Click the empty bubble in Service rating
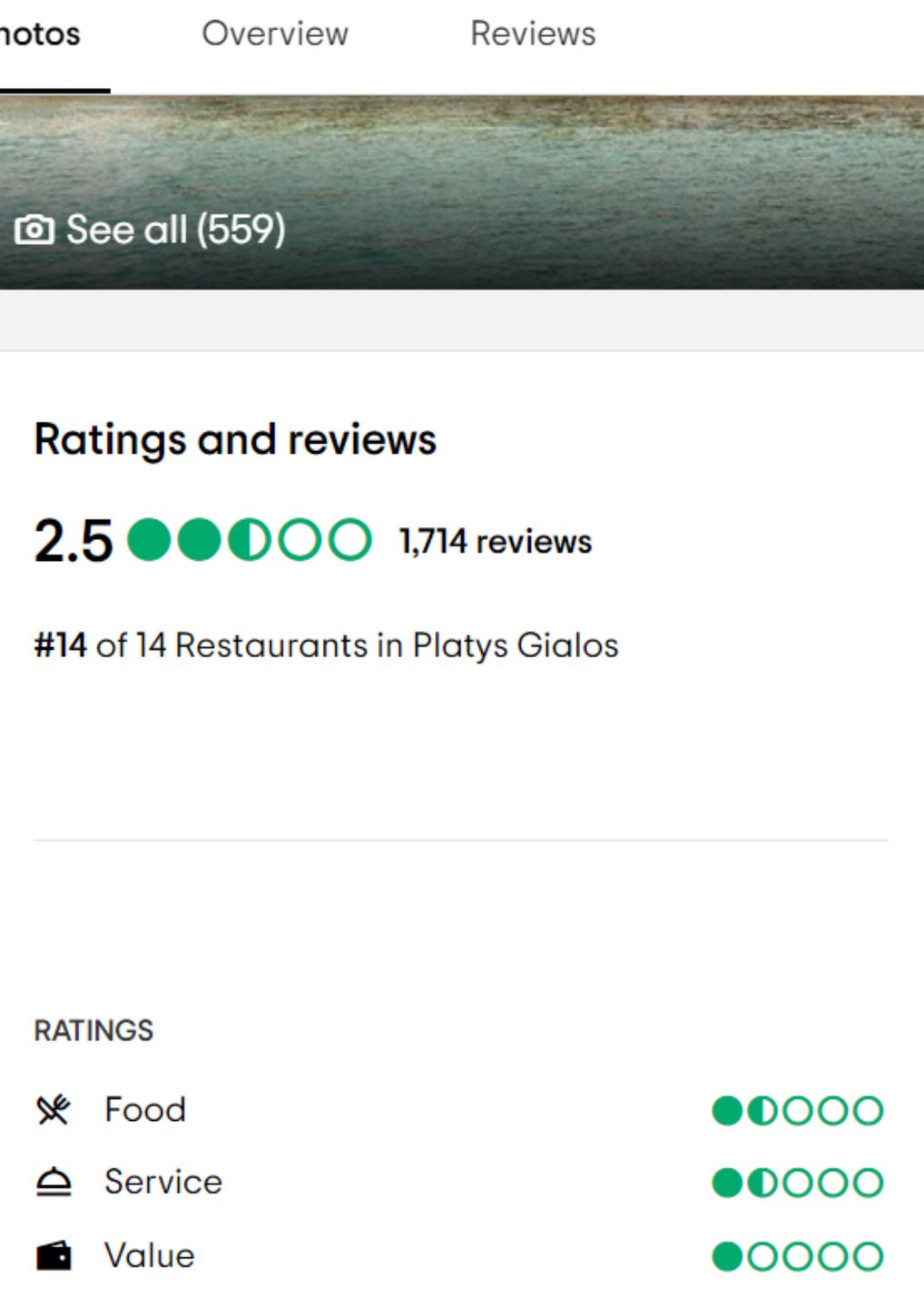 797,1182
